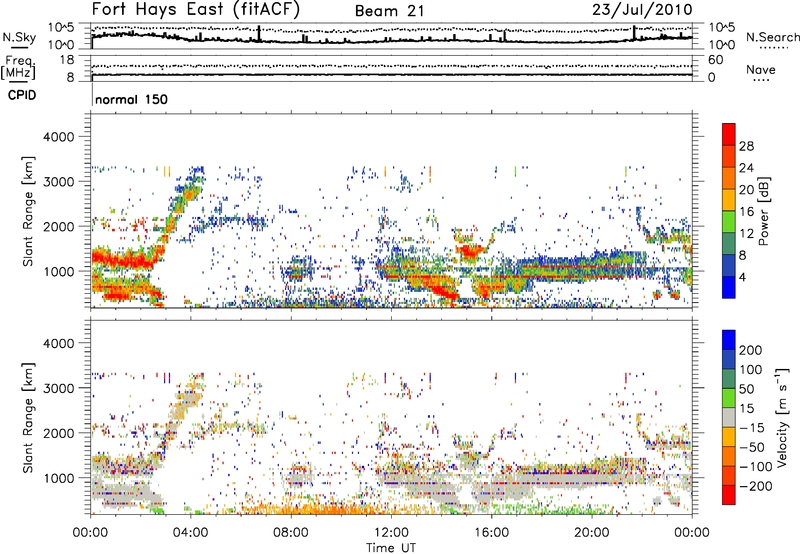Pick the blue top segment of Velocity color bar

click(x=729, y=340)
